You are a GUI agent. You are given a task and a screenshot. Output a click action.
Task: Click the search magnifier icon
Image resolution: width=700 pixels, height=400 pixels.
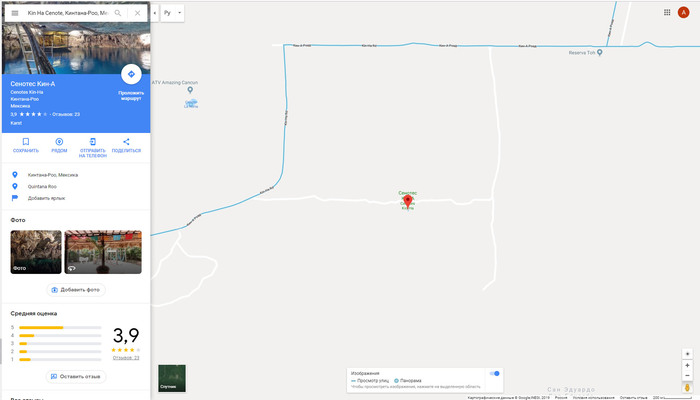118,13
